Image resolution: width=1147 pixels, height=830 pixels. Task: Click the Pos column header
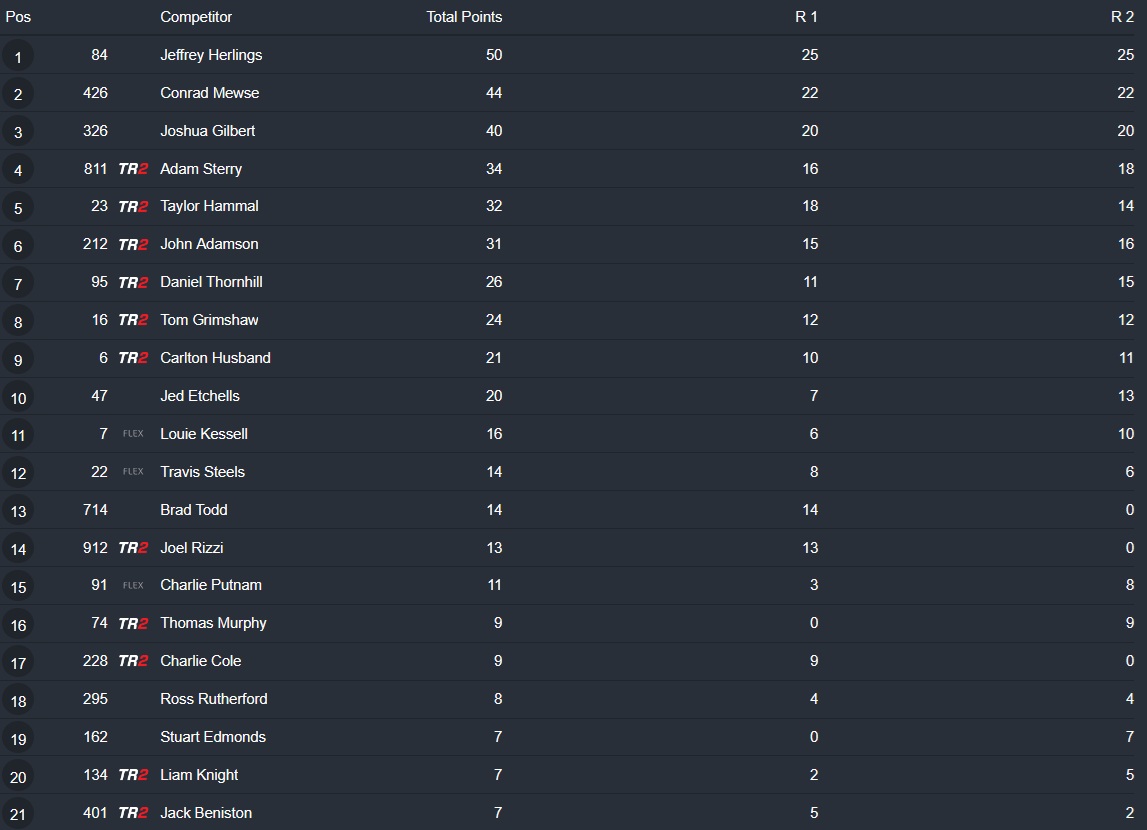tap(18, 17)
